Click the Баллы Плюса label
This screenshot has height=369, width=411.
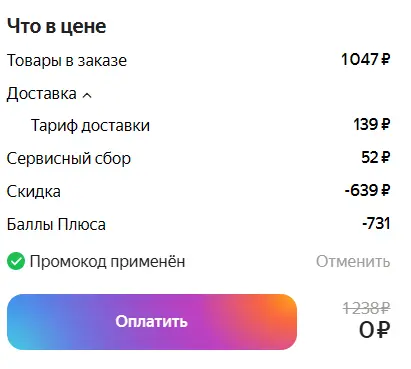click(56, 224)
